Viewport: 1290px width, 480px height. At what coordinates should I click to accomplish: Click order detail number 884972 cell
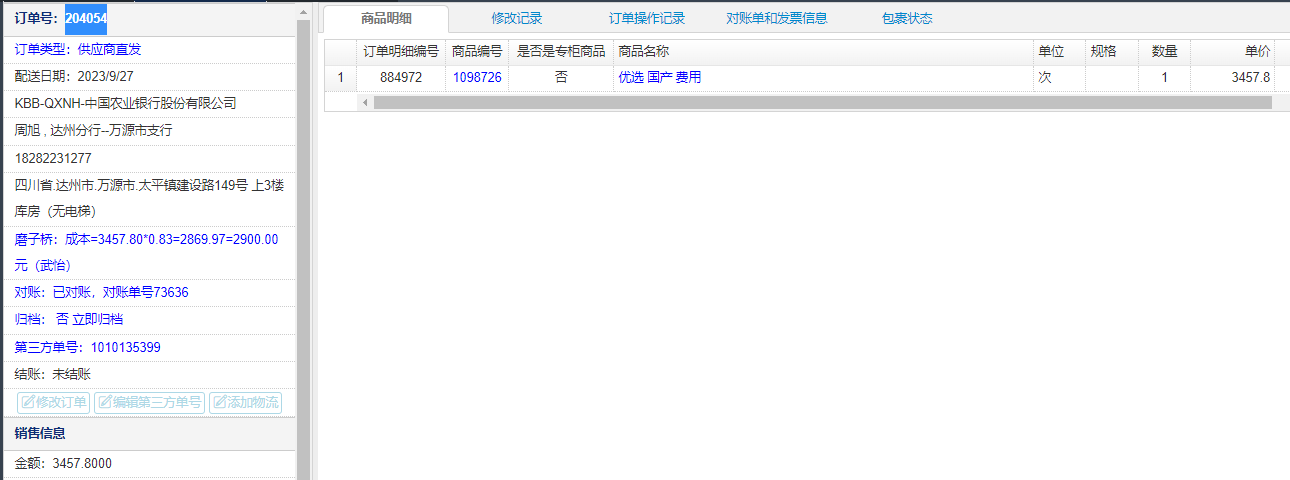click(400, 77)
